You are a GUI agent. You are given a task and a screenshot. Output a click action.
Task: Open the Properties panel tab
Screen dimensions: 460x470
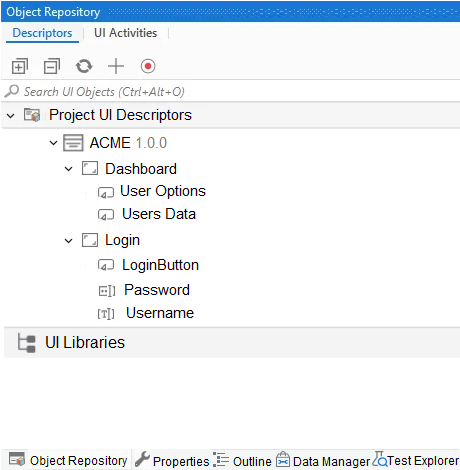[173, 461]
